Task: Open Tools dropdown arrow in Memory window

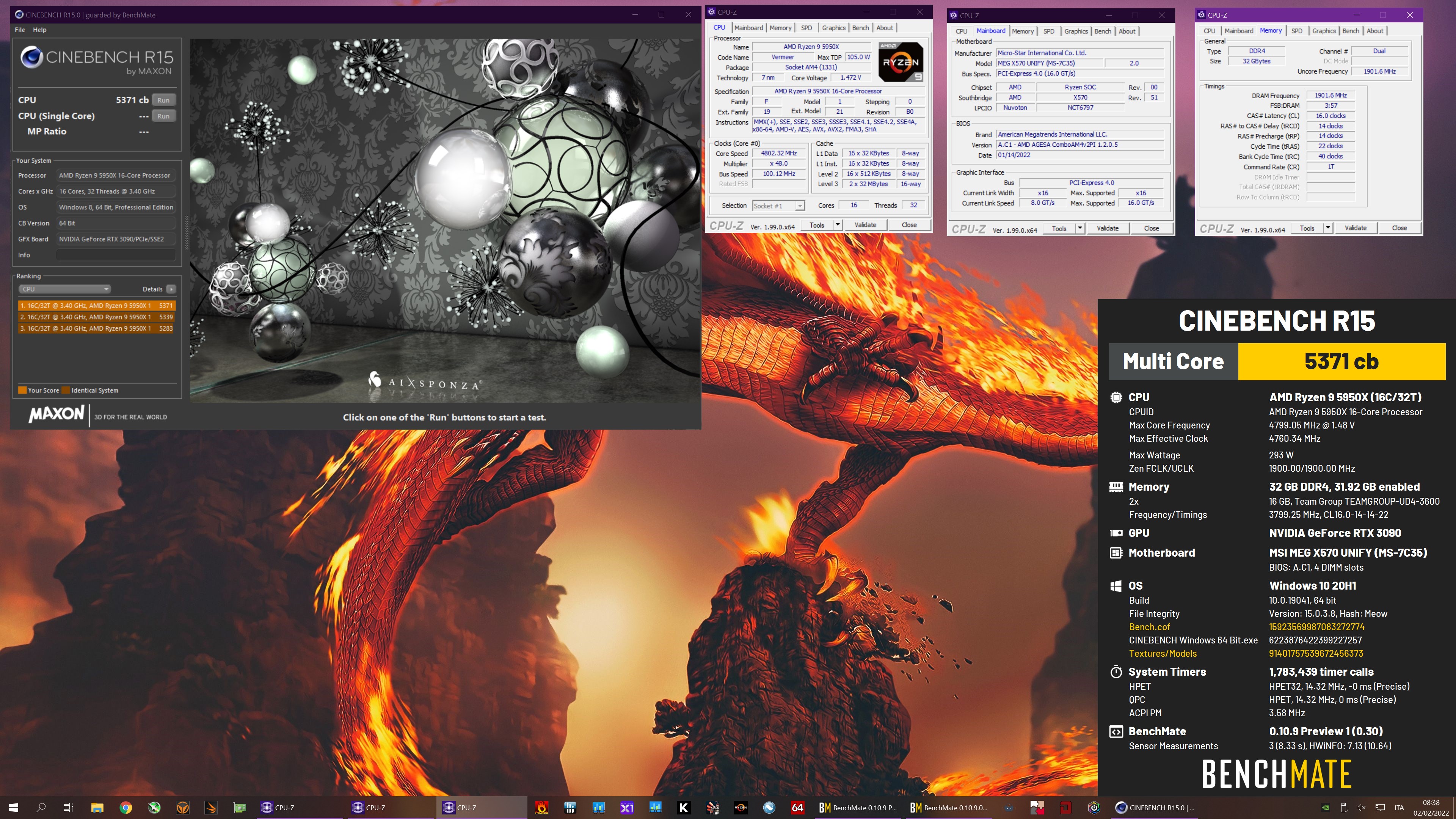Action: pos(1328,228)
